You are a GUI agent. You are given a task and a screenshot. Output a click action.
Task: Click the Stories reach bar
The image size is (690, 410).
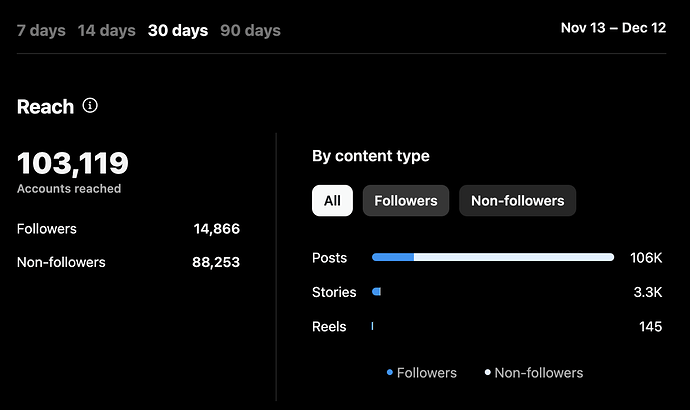point(376,292)
